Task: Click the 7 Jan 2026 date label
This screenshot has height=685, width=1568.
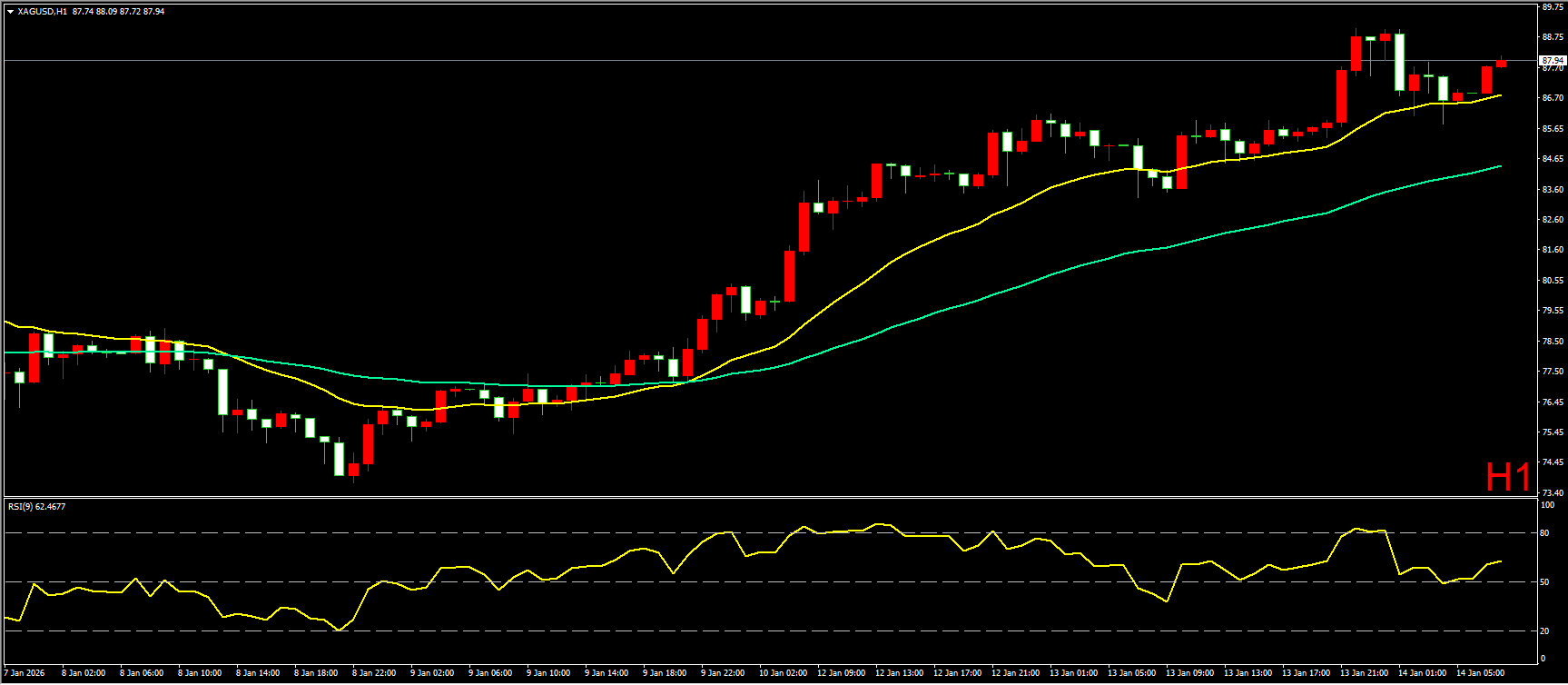Action: pyautogui.click(x=25, y=673)
